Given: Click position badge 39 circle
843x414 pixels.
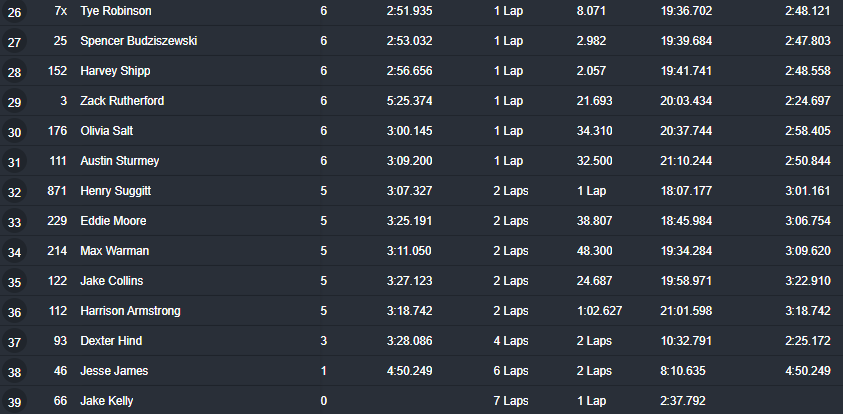Looking at the screenshot, I should (x=14, y=402).
